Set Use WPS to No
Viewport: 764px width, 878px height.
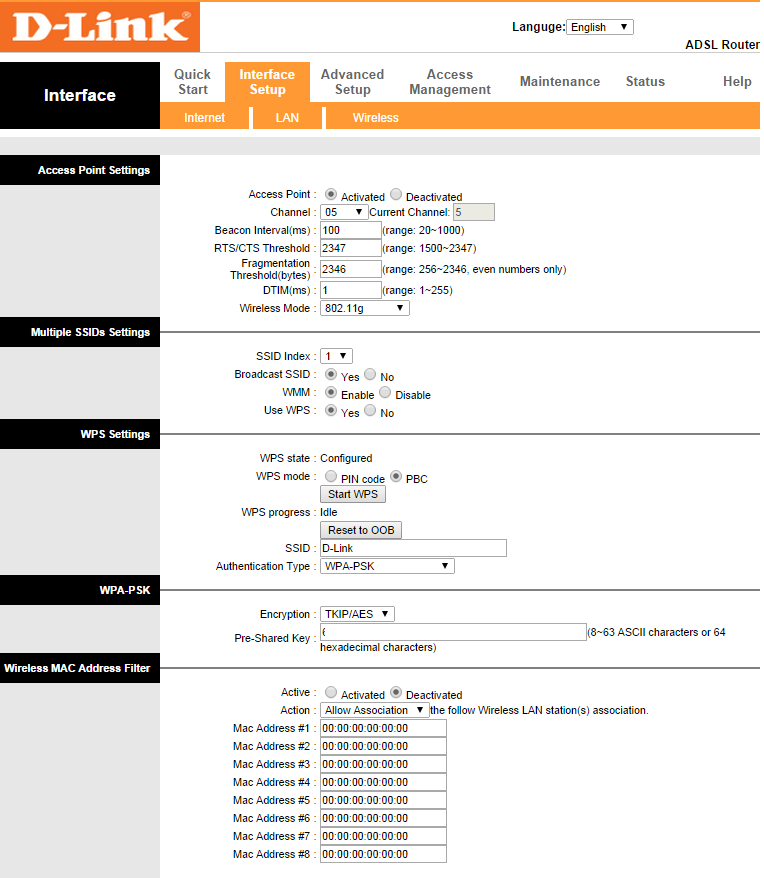(370, 410)
